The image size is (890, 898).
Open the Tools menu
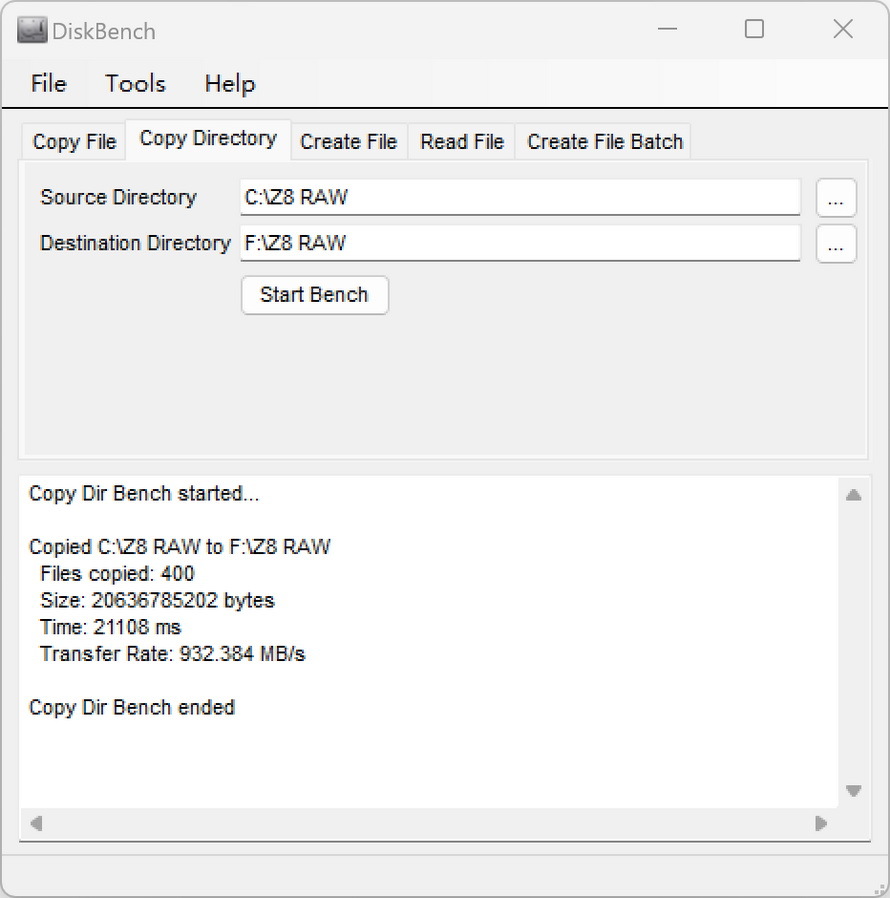coord(135,84)
